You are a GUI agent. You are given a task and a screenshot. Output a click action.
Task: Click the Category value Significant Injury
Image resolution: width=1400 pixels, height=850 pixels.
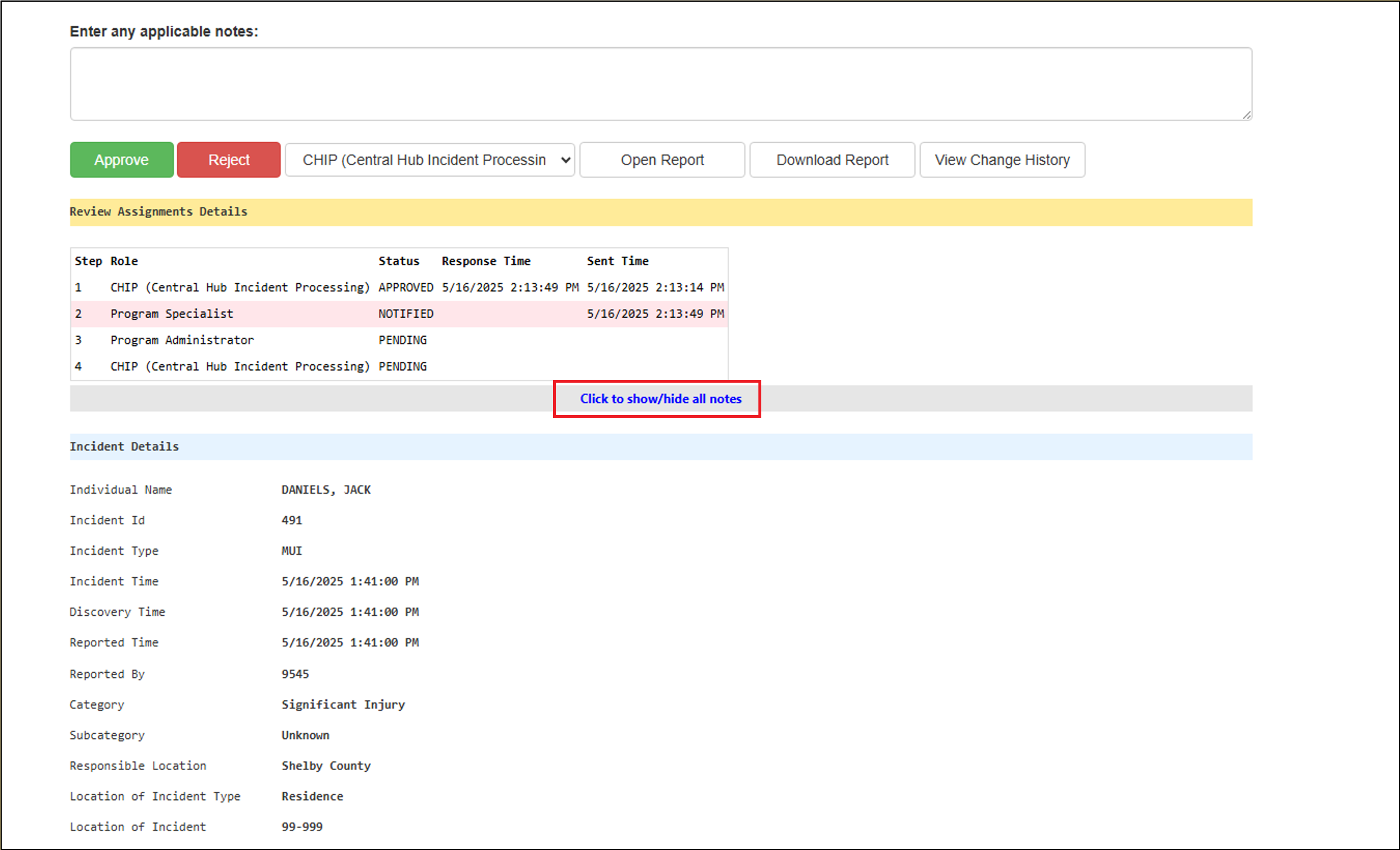(x=344, y=704)
